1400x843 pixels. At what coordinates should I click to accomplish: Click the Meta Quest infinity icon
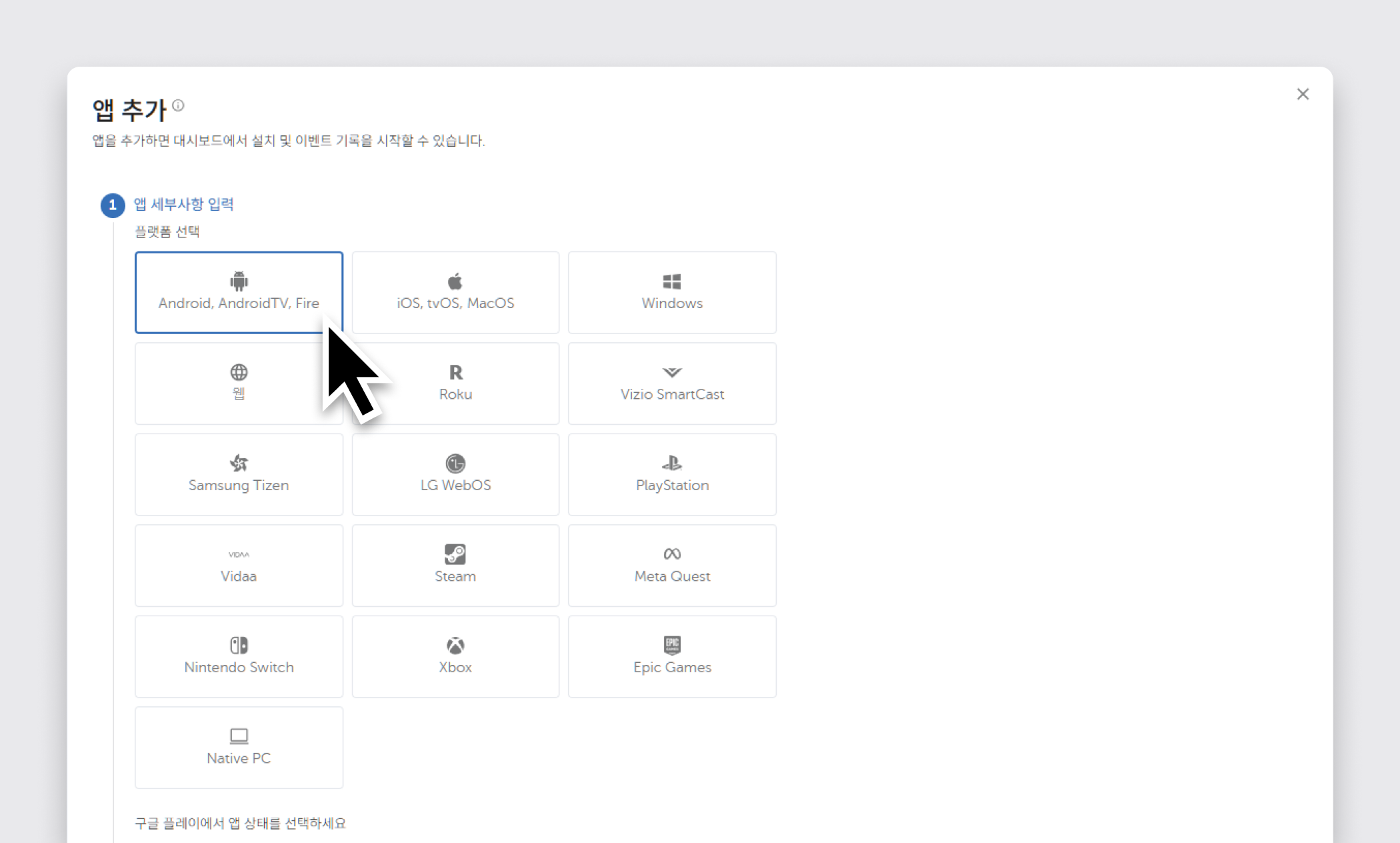(672, 554)
